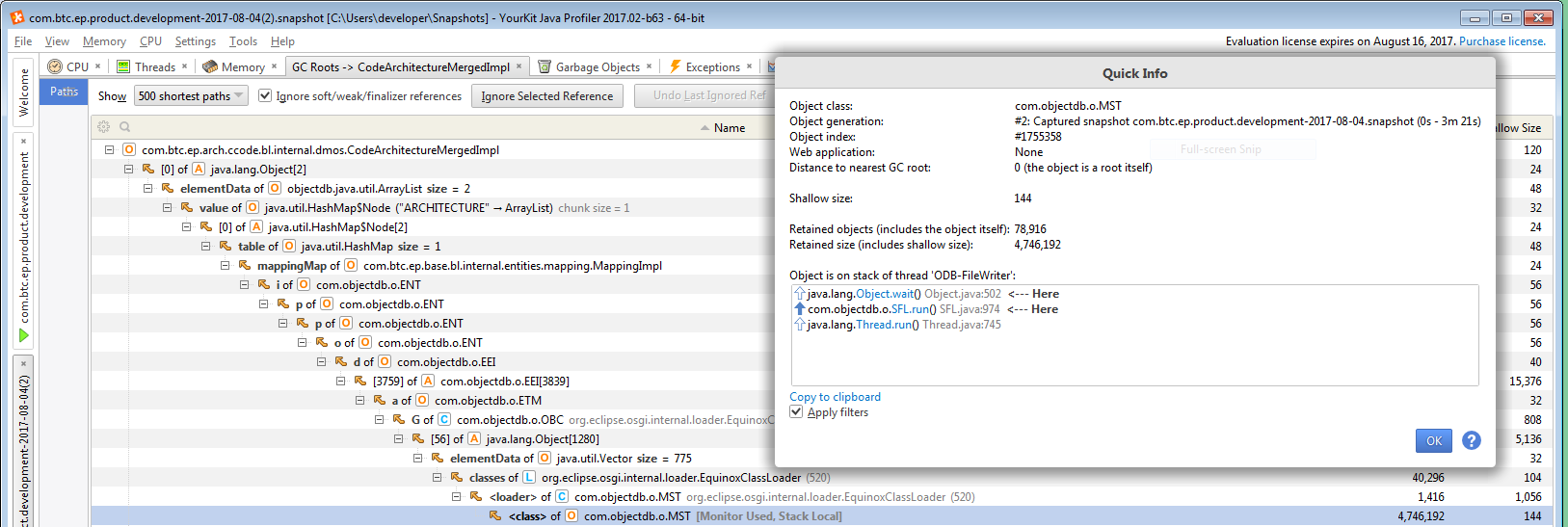Click the stack frame arrow icon beside Object.wait()

[799, 294]
